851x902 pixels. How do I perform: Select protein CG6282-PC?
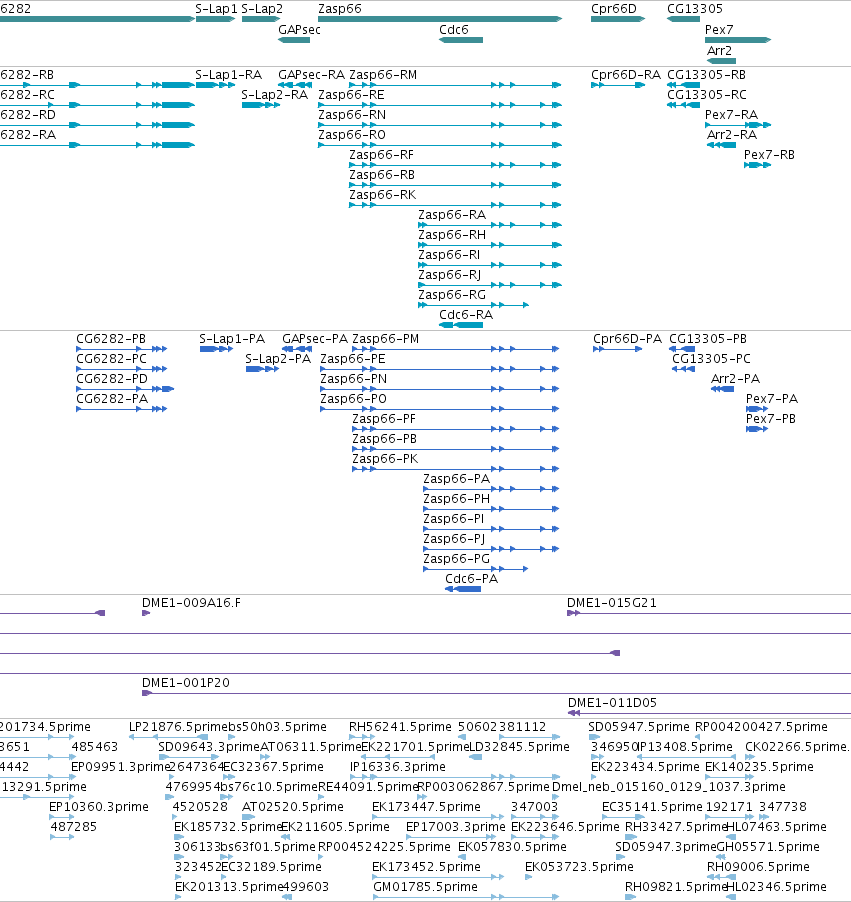pos(121,369)
